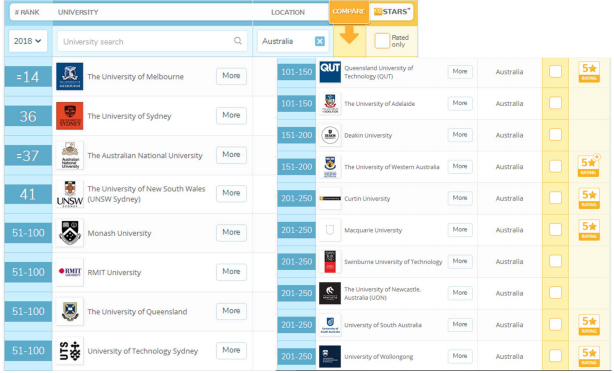Image resolution: width=614 pixels, height=373 pixels.
Task: Click More for Monash University
Action: pyautogui.click(x=231, y=232)
